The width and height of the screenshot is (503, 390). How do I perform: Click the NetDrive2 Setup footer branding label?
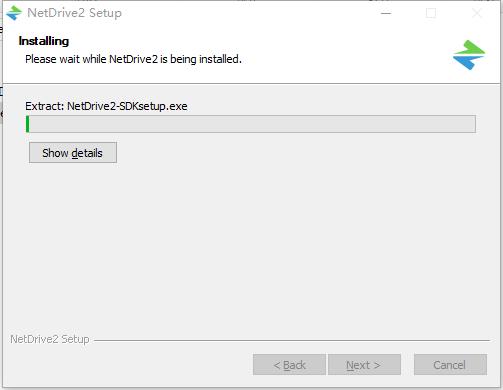[50, 339]
